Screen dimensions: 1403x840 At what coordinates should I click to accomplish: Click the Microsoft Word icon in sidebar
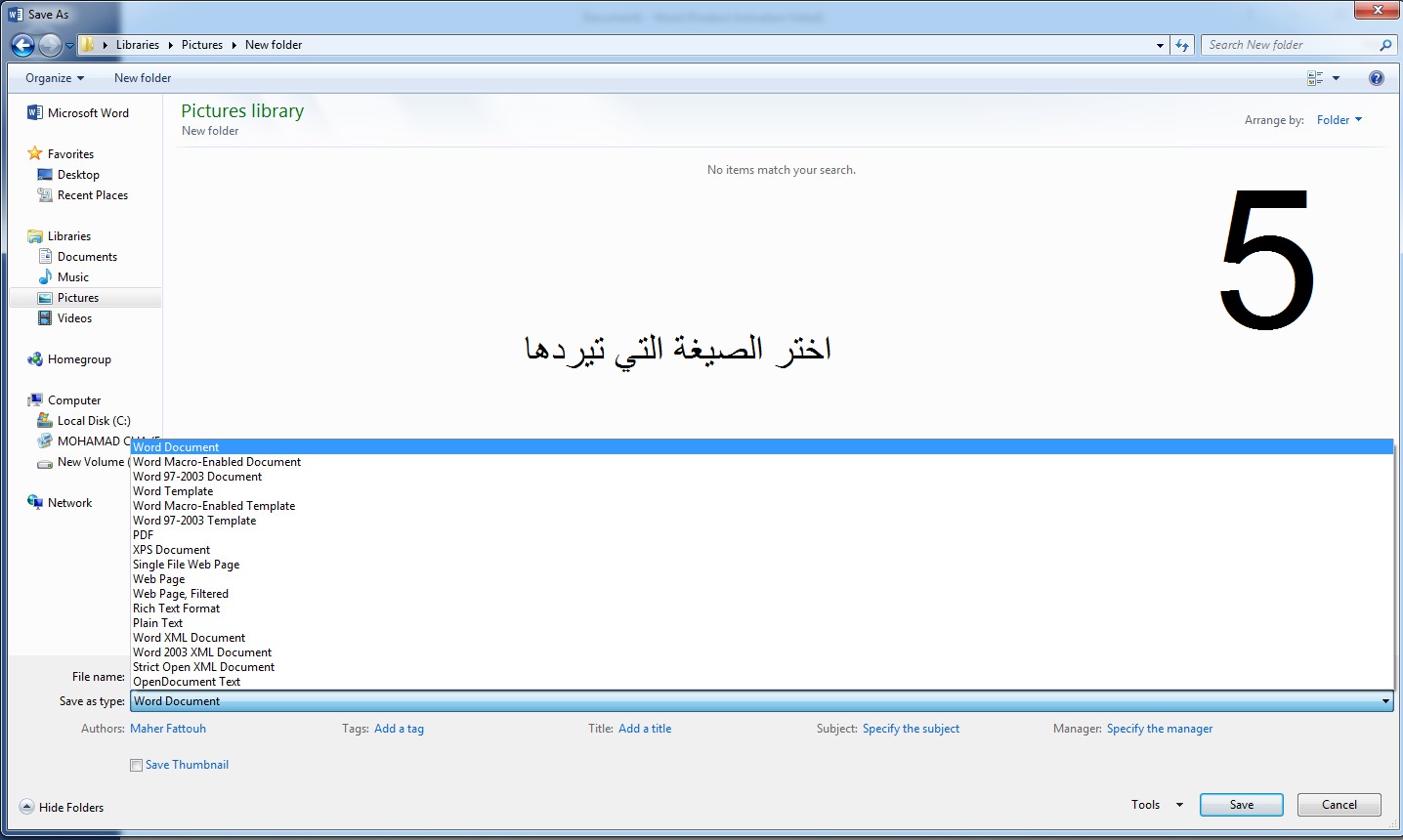35,112
